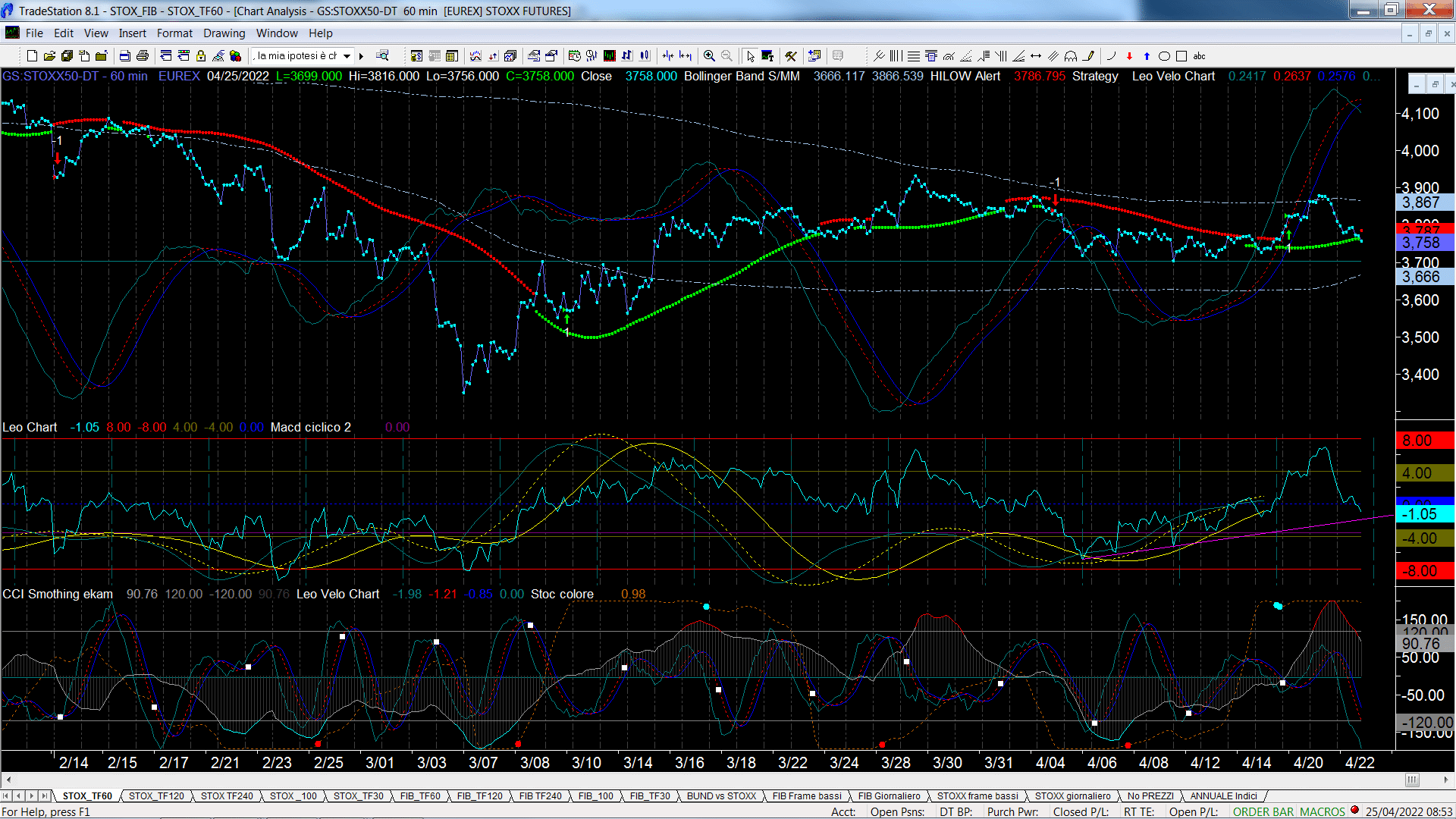Click the chart-with-T text tool icon
Screen dimensions: 1456x819
[767, 55]
